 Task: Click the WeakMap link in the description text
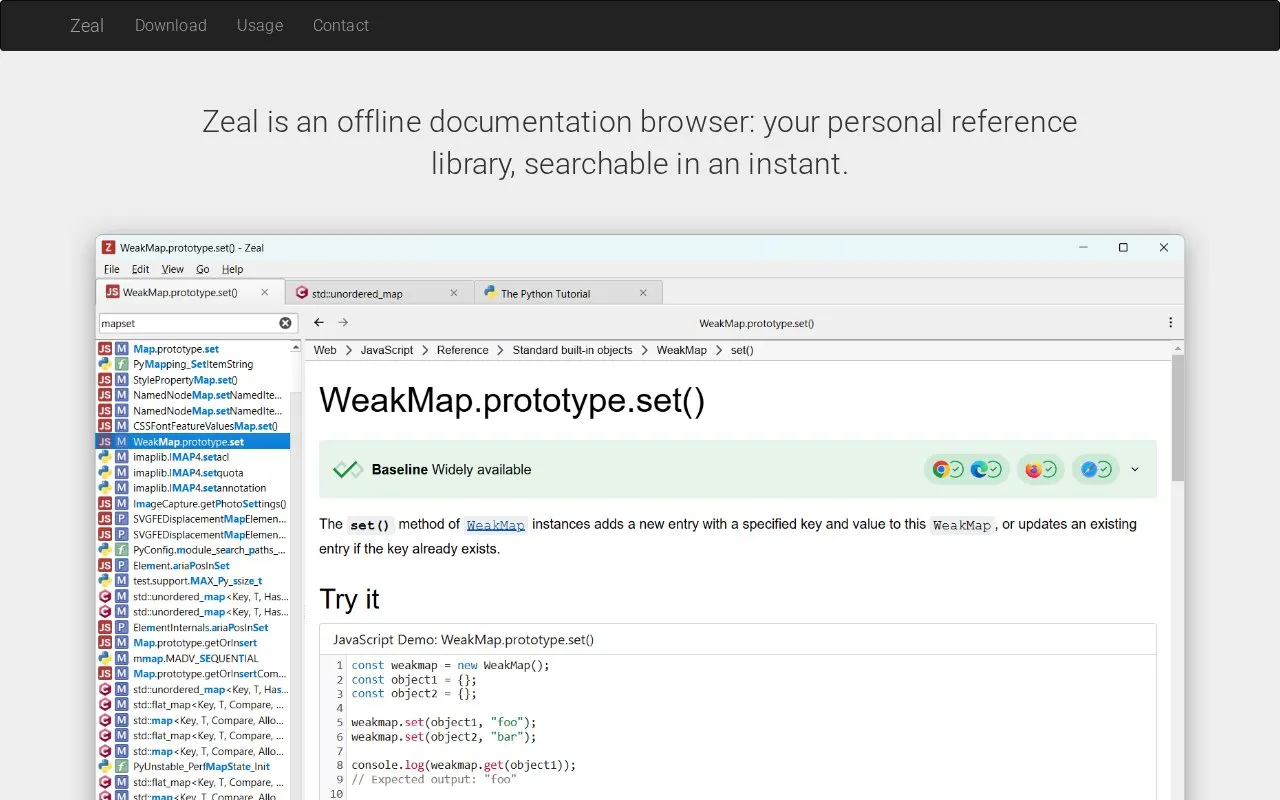pos(496,525)
